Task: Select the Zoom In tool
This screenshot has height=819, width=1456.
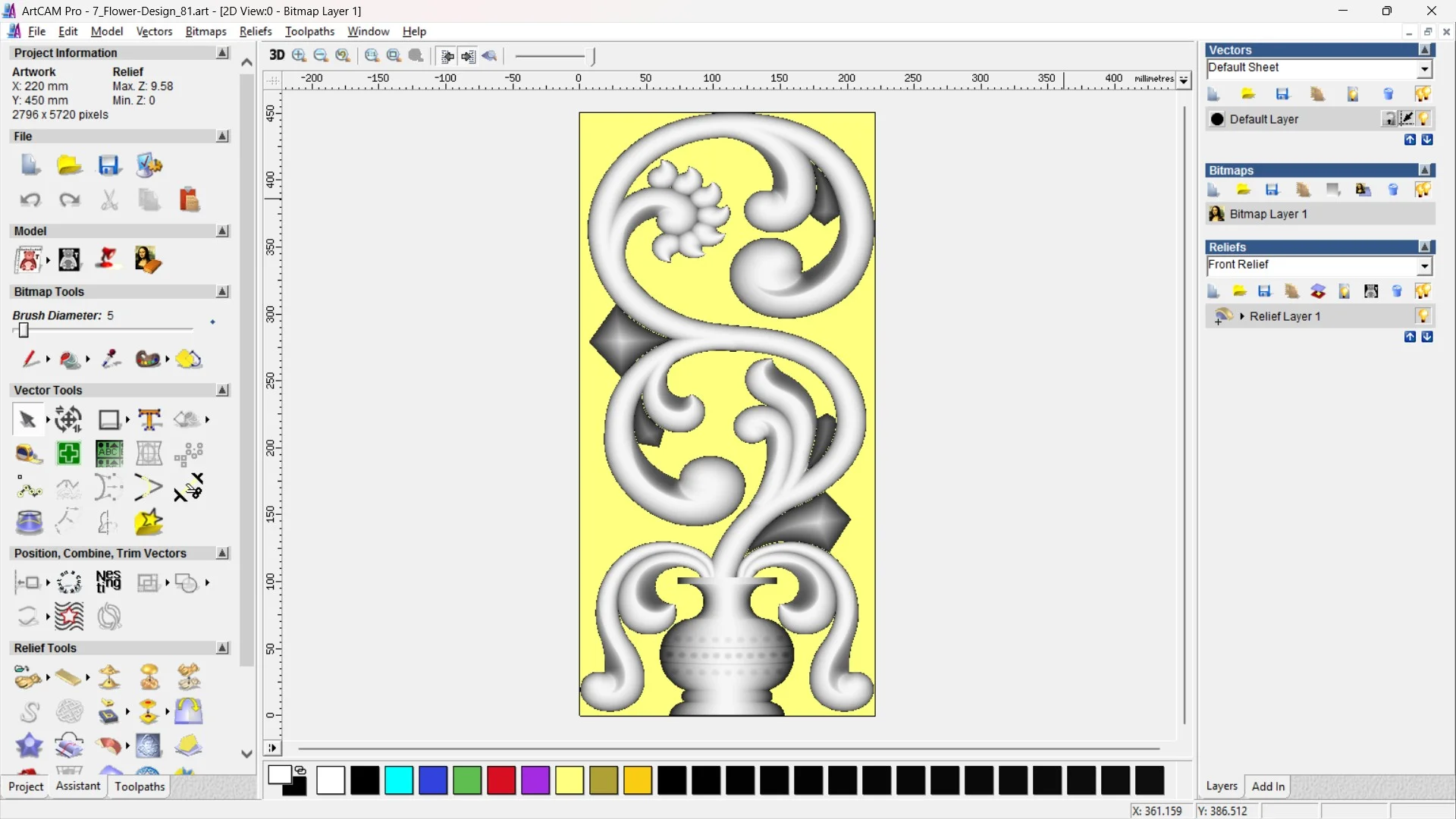Action: pos(298,55)
